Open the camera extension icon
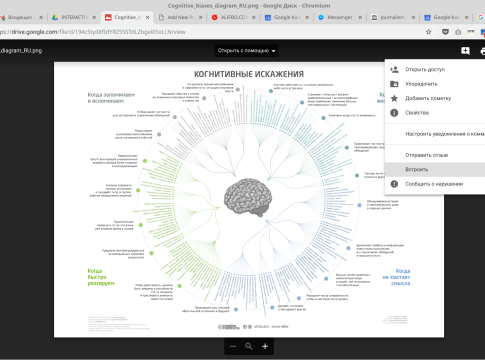 tap(458, 32)
